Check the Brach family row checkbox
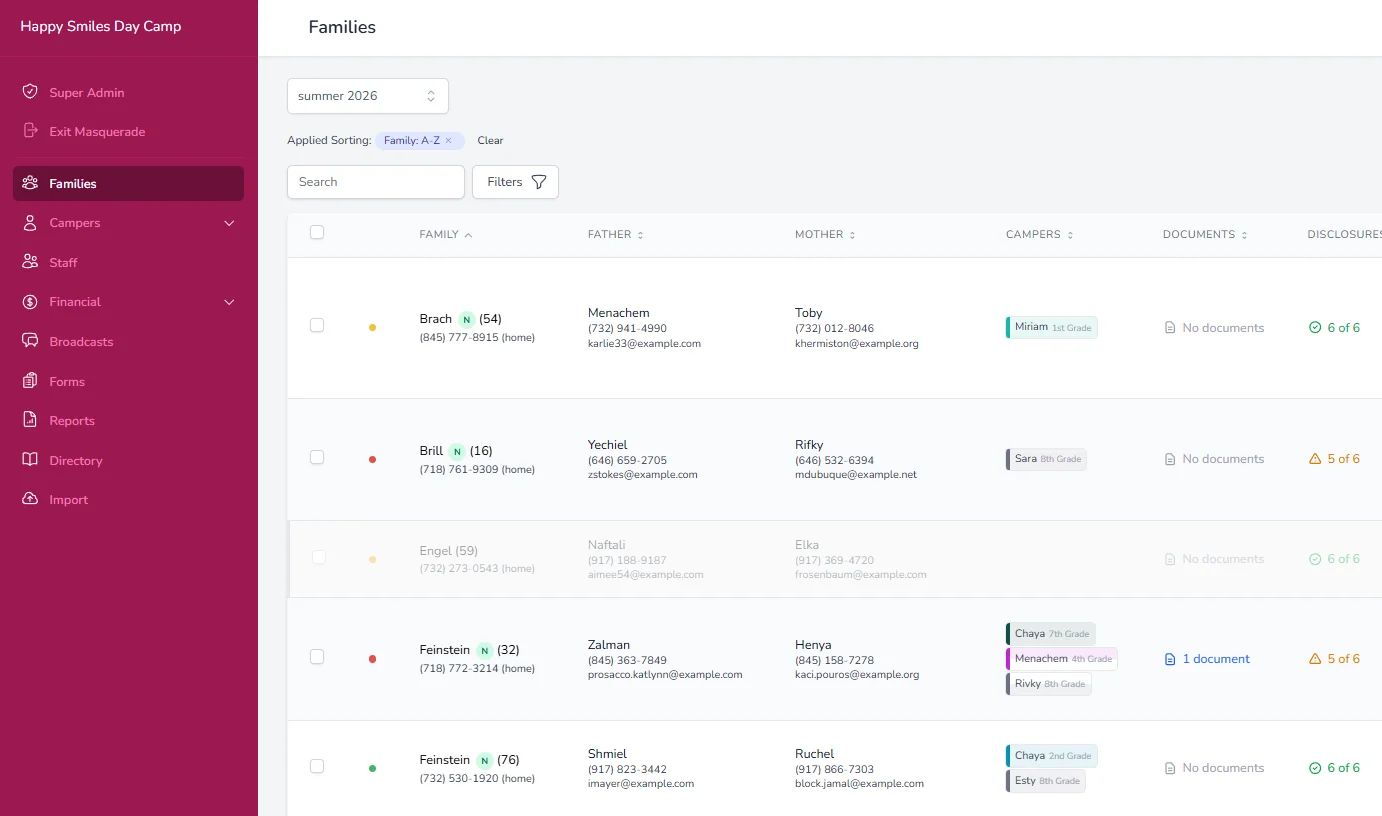 point(317,325)
